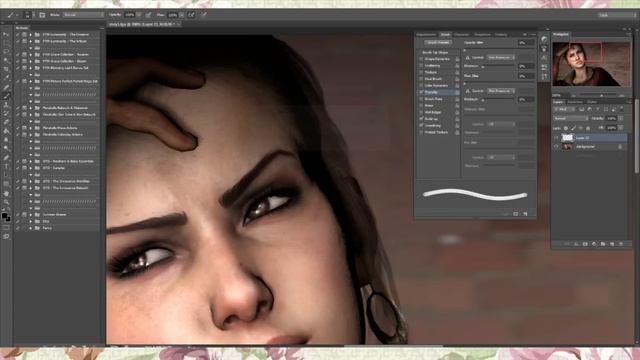Click create new group folder icon
The height and width of the screenshot is (360, 640).
(x=603, y=244)
